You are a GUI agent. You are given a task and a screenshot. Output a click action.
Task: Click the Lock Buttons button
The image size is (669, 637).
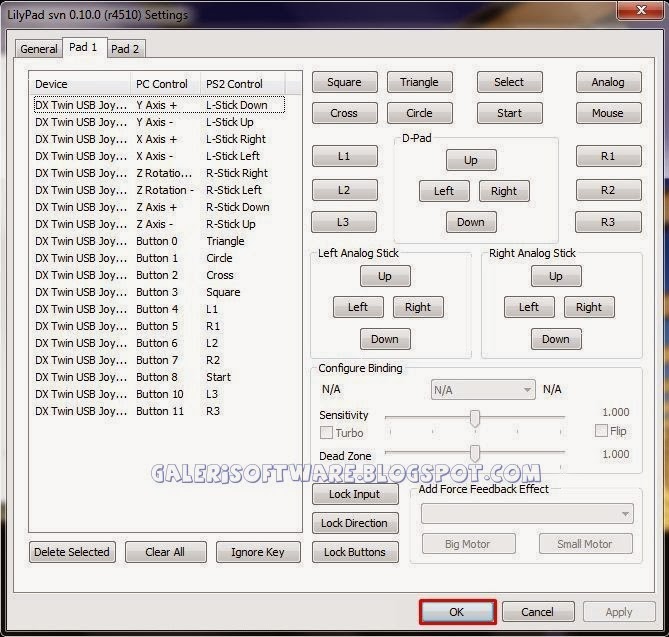click(355, 552)
